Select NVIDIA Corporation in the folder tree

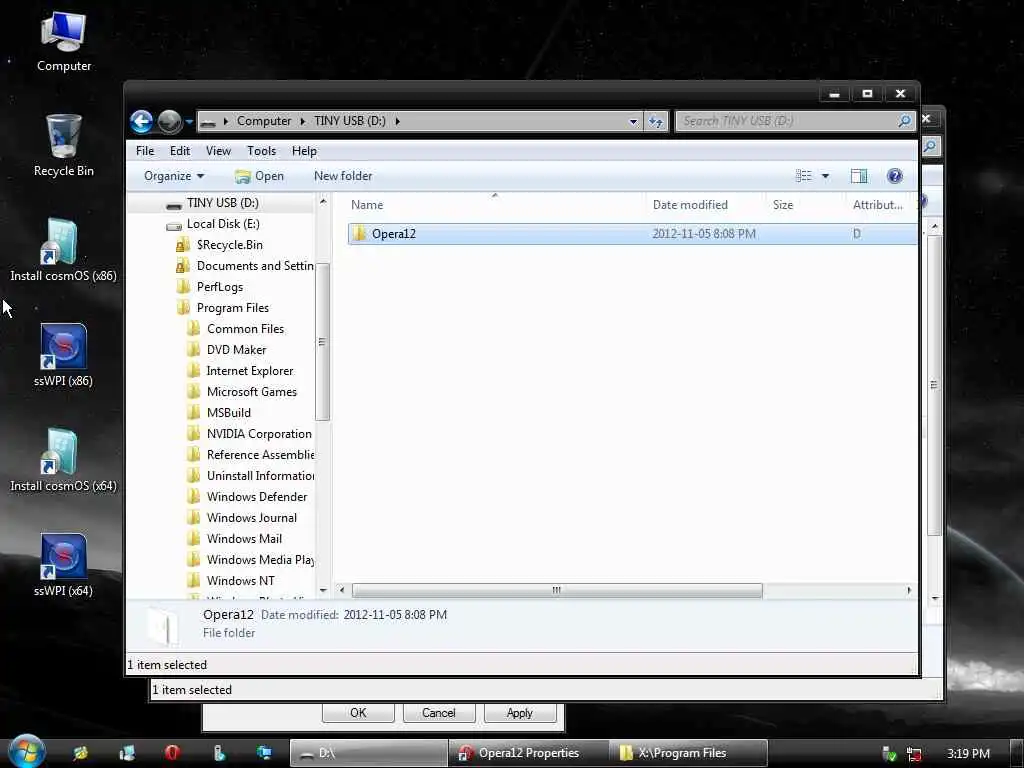coord(259,434)
